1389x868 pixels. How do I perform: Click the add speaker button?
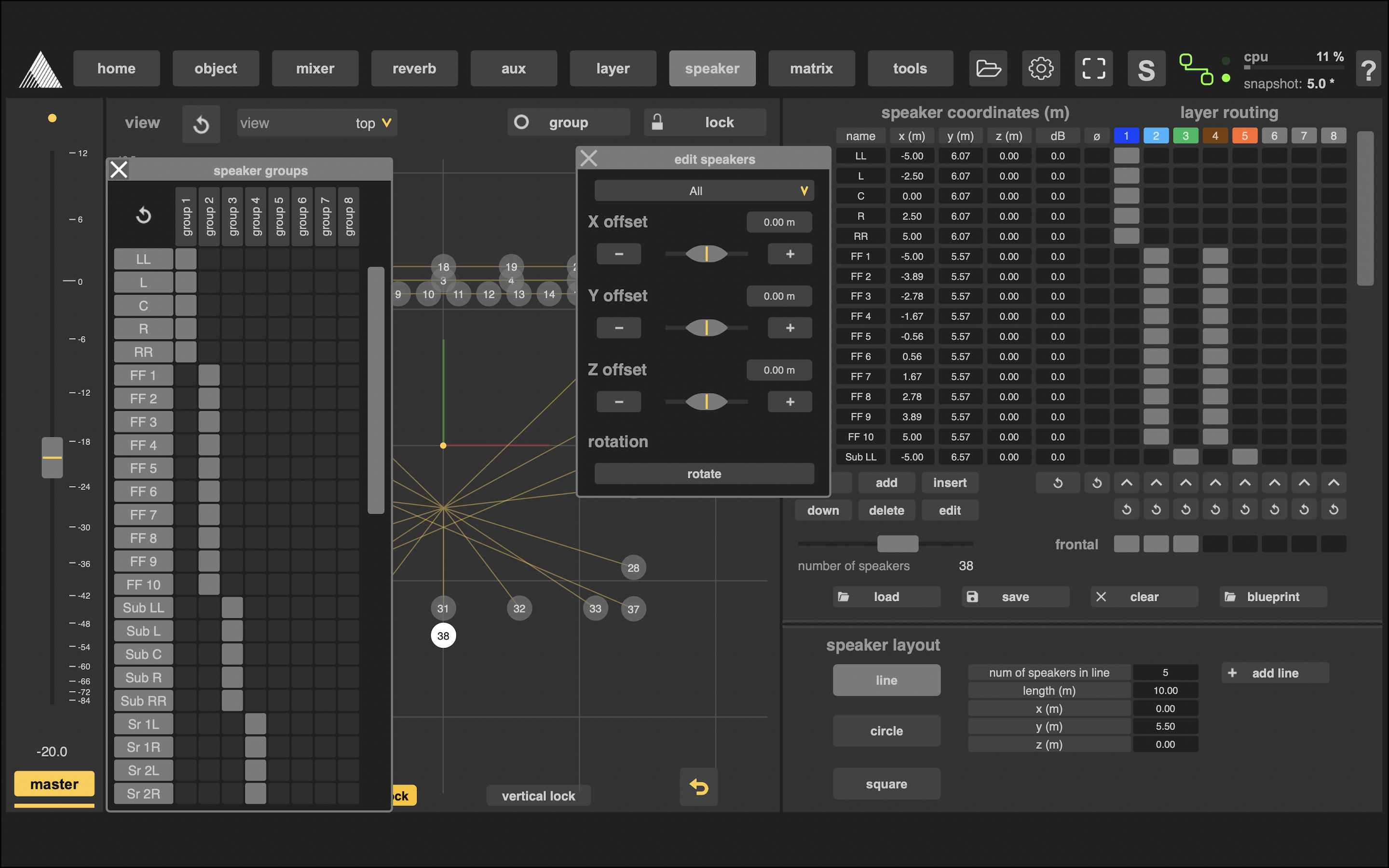tap(886, 483)
